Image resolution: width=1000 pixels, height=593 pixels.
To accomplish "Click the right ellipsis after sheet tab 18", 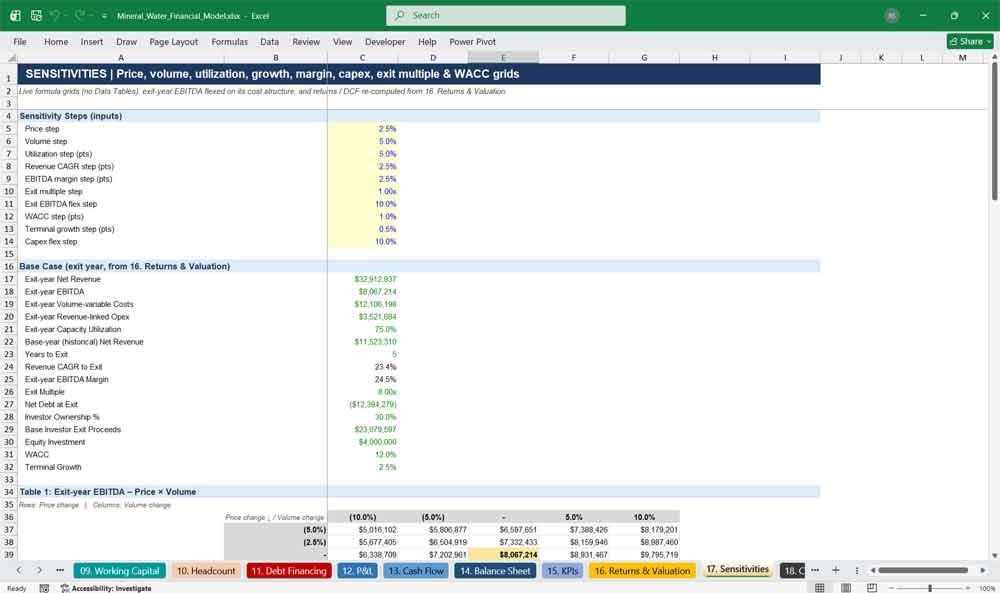I will coord(814,570).
